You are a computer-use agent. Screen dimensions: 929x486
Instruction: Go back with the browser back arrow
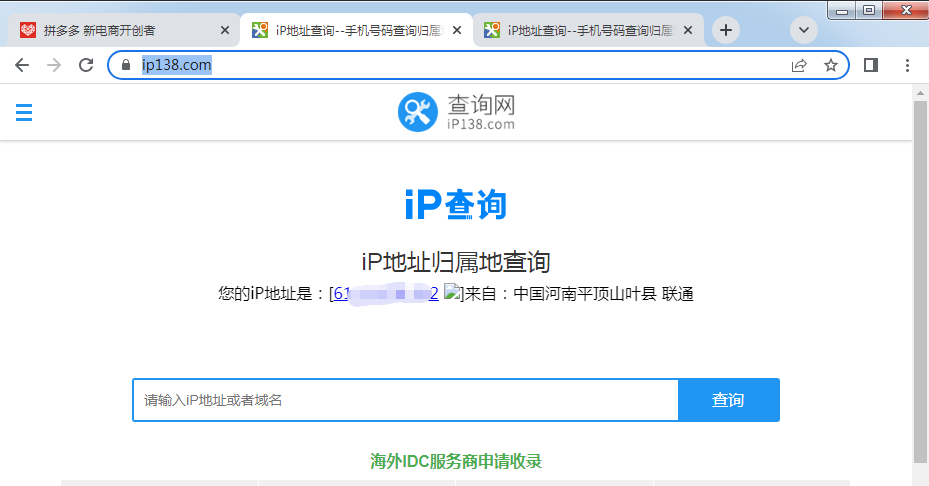[22, 65]
